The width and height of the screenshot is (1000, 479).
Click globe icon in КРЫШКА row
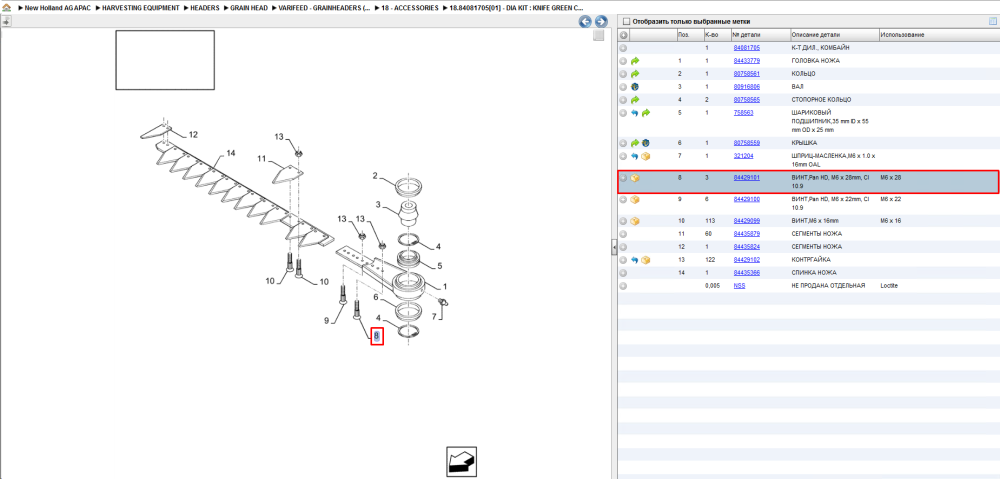pyautogui.click(x=645, y=143)
